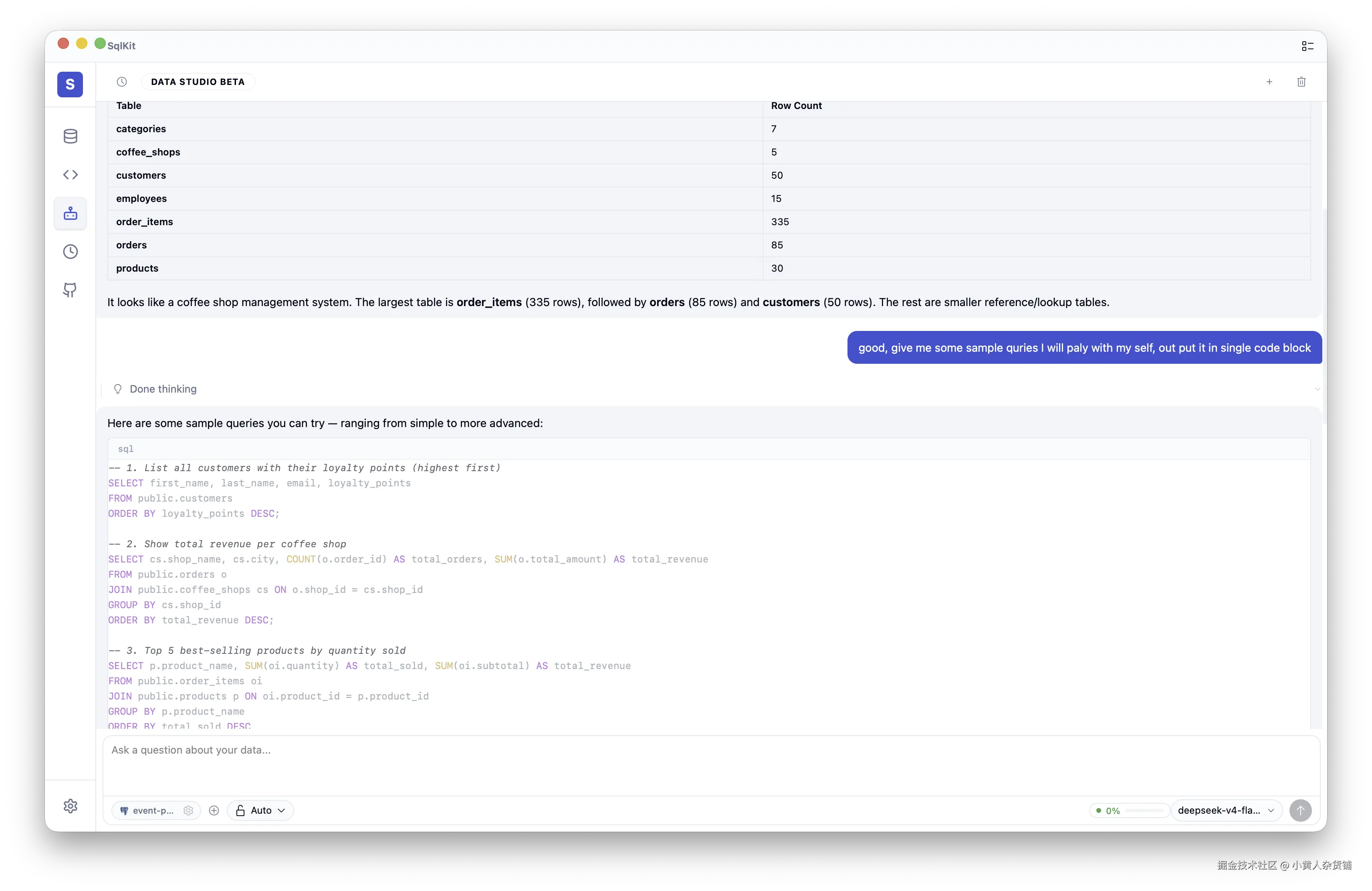
Task: Click send arrow button
Action: click(x=1301, y=810)
